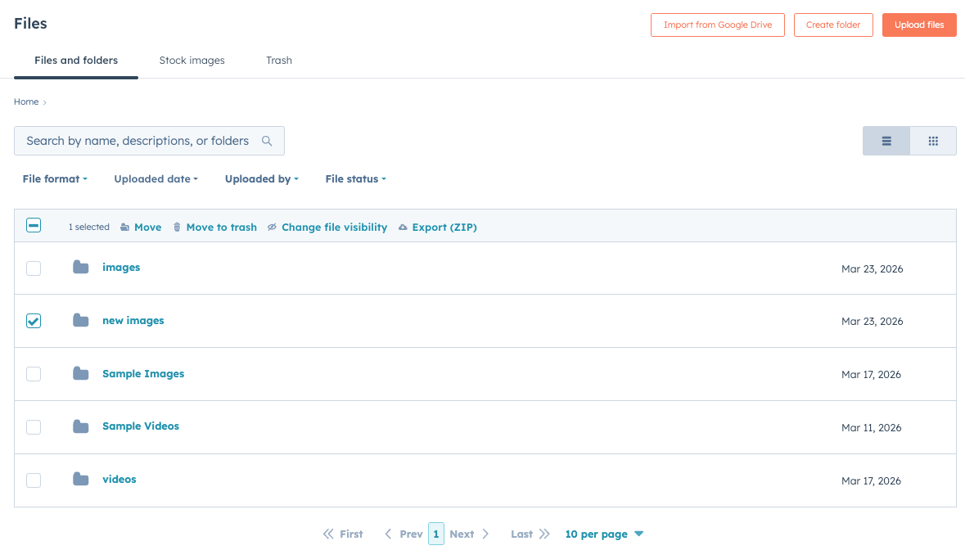965x550 pixels.
Task: Click Mar 23, 2026 date in images row
Action: tap(872, 269)
